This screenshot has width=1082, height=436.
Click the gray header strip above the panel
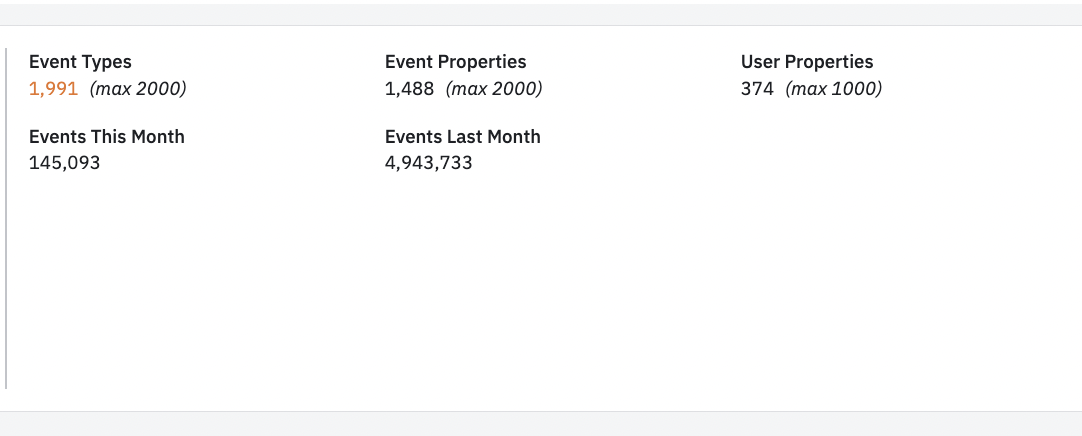click(x=541, y=14)
